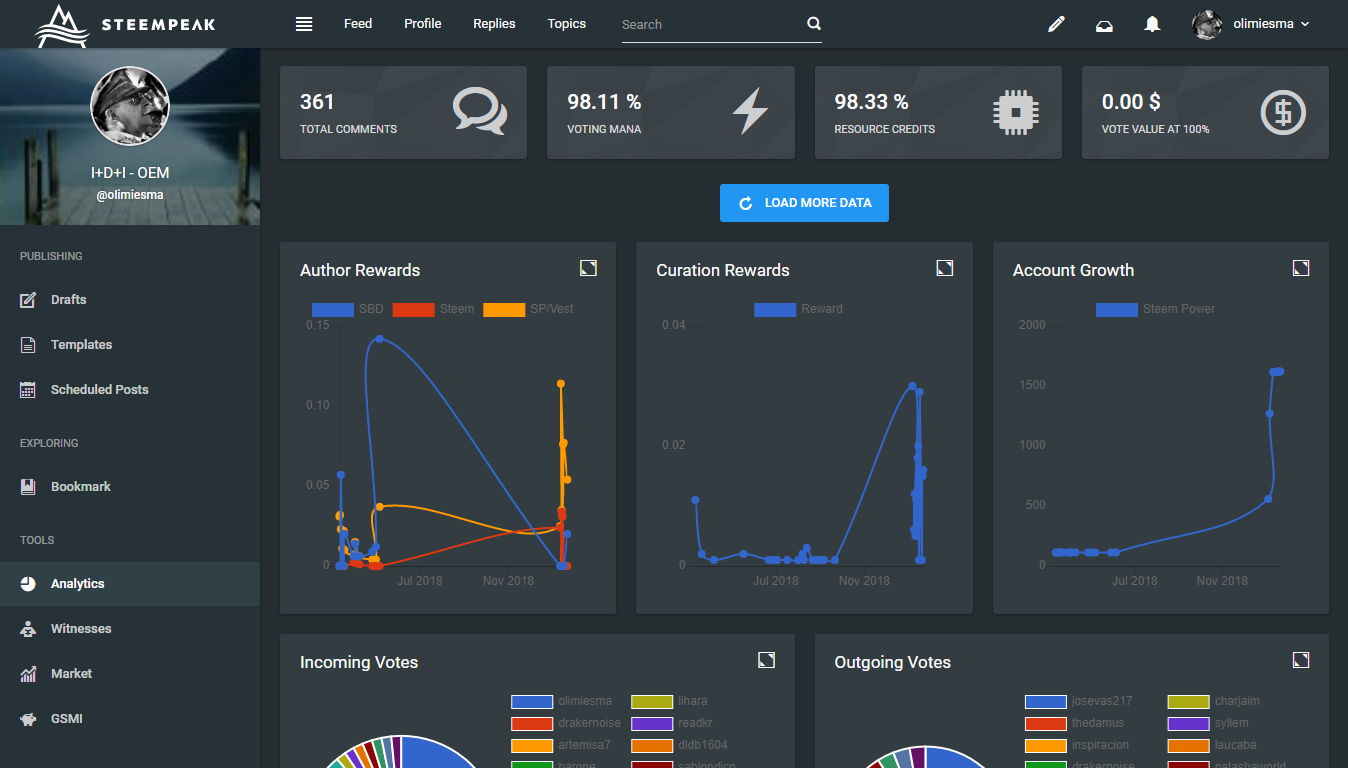1348x768 pixels.
Task: Click the Steem Power legend color swatch
Action: tap(1116, 309)
